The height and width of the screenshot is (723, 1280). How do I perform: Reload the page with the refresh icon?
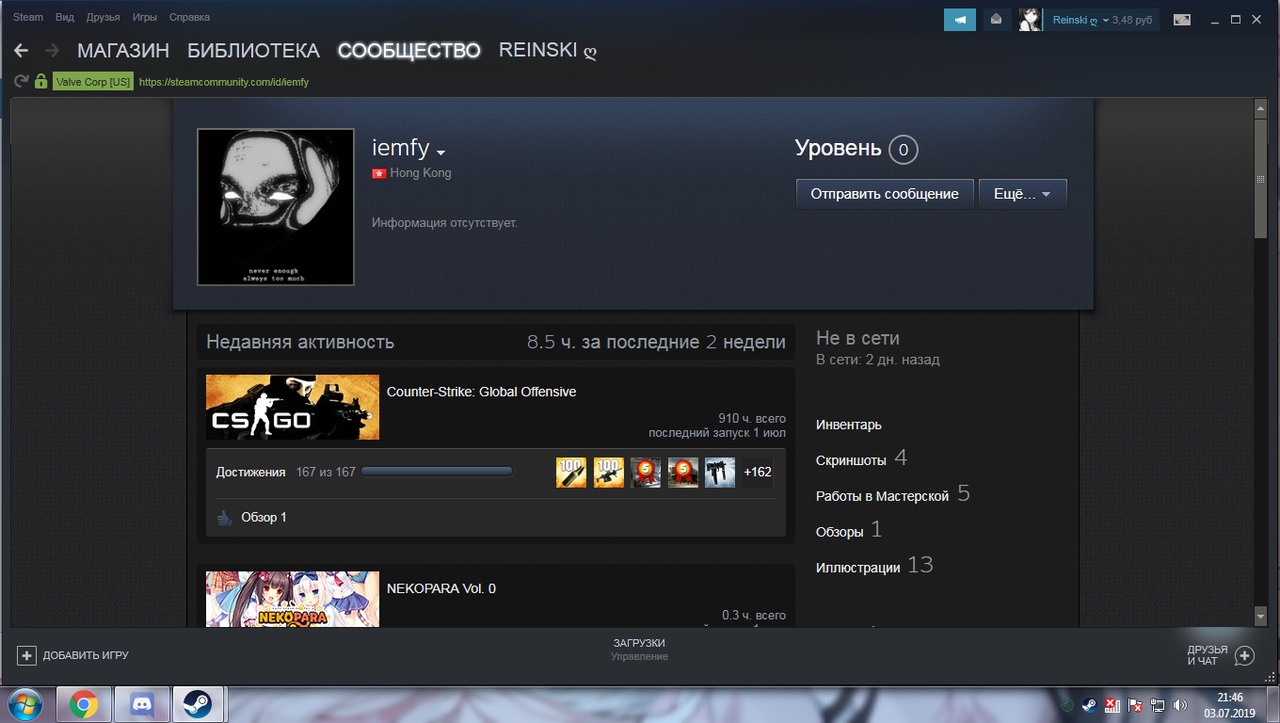21,81
